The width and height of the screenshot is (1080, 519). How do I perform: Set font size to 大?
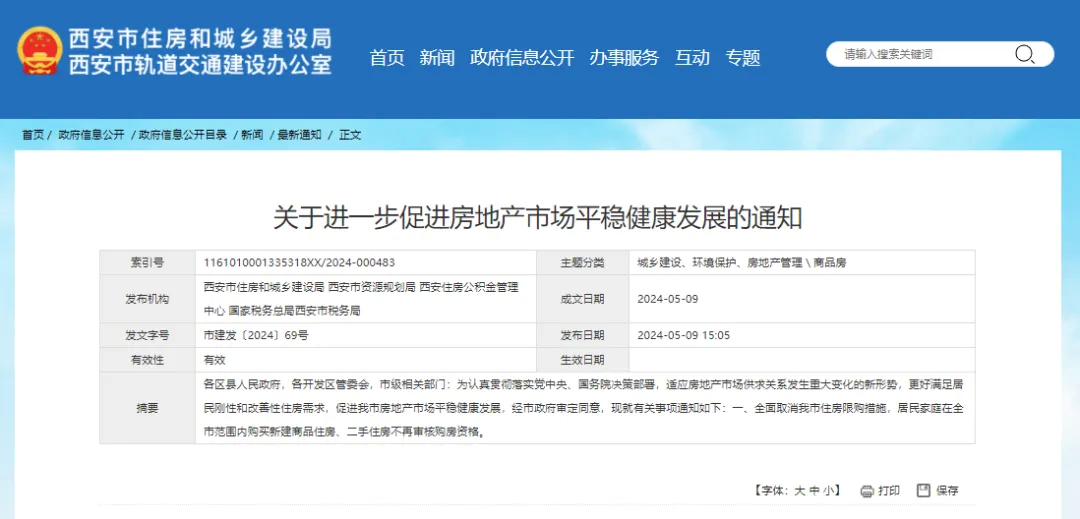pyautogui.click(x=800, y=491)
